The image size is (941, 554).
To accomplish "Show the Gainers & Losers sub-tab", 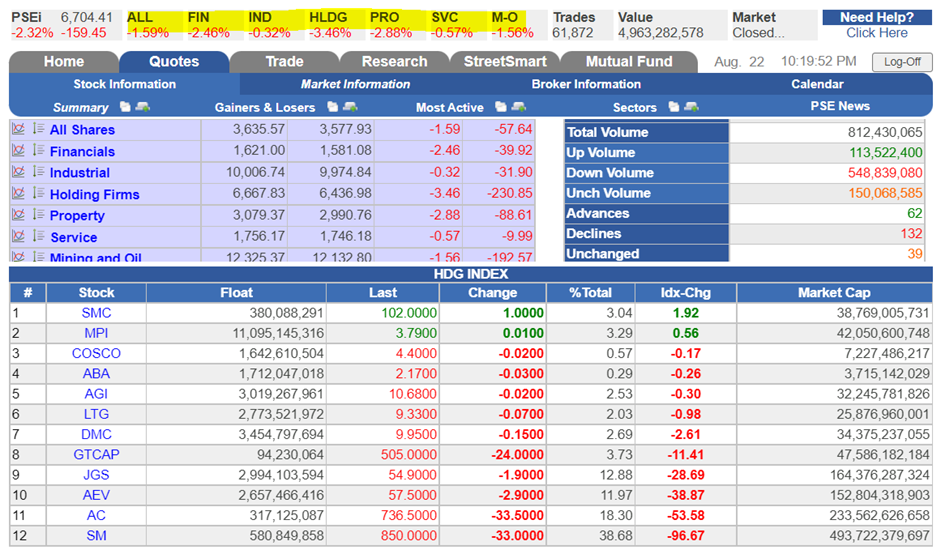I will tap(265, 107).
